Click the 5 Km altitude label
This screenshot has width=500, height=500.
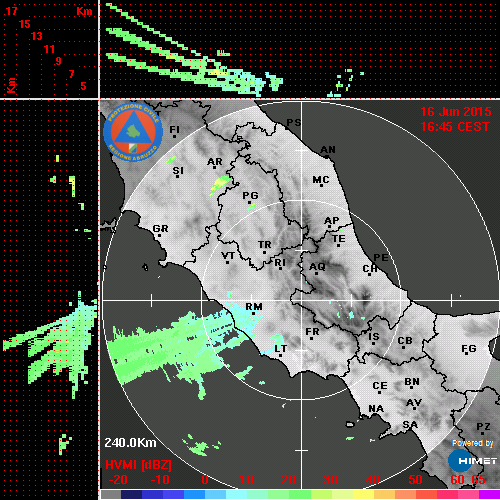pyautogui.click(x=83, y=86)
